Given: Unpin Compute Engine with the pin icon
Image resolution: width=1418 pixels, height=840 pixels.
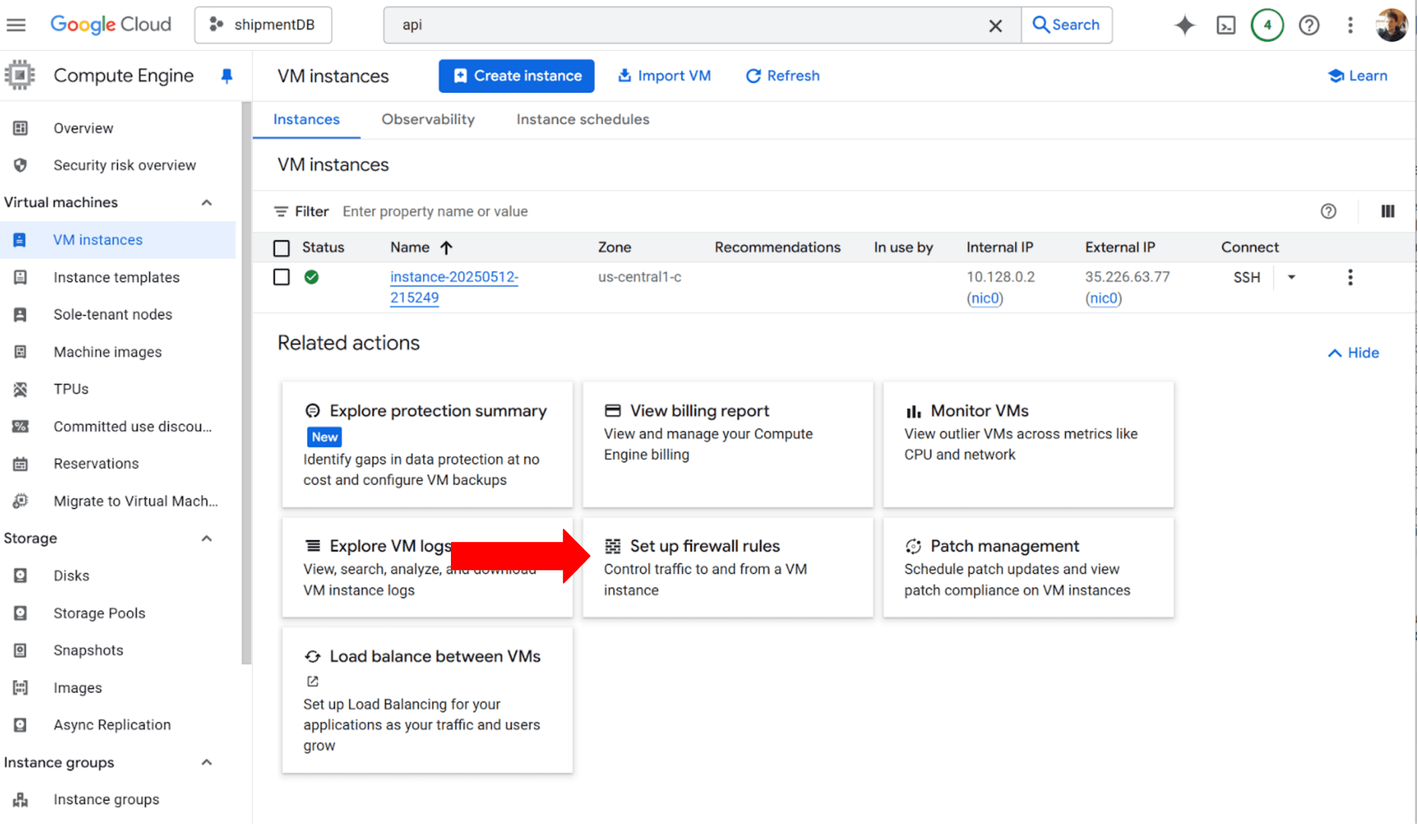Looking at the screenshot, I should point(227,76).
